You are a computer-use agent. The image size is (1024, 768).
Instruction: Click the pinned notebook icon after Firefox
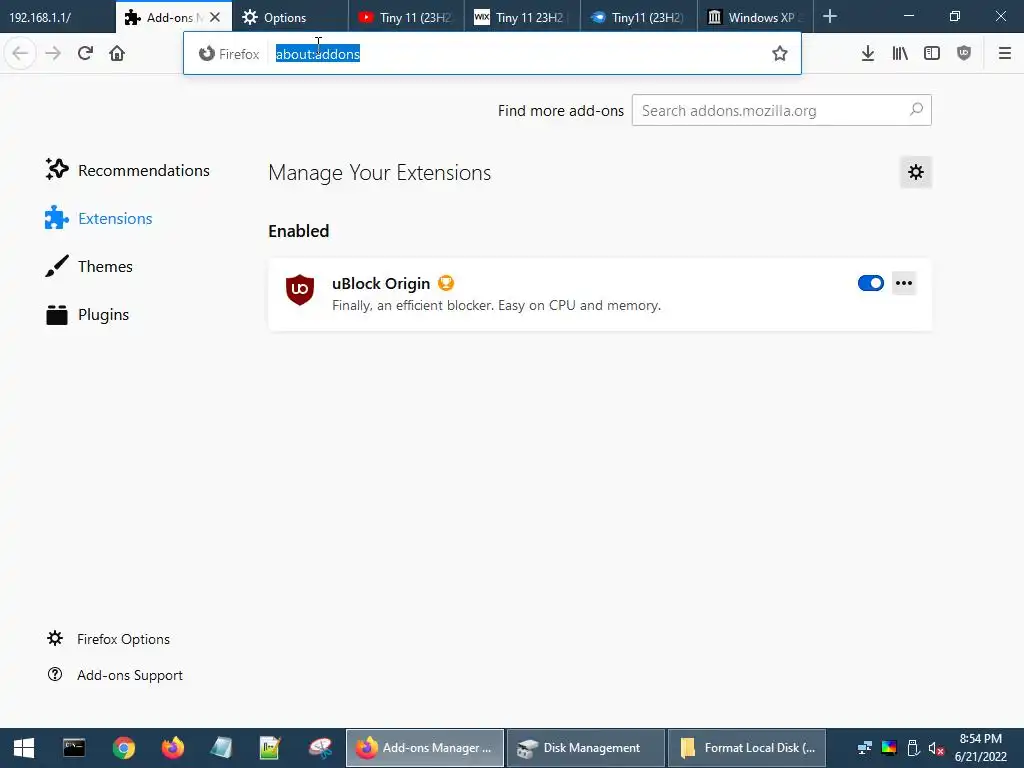pos(221,748)
